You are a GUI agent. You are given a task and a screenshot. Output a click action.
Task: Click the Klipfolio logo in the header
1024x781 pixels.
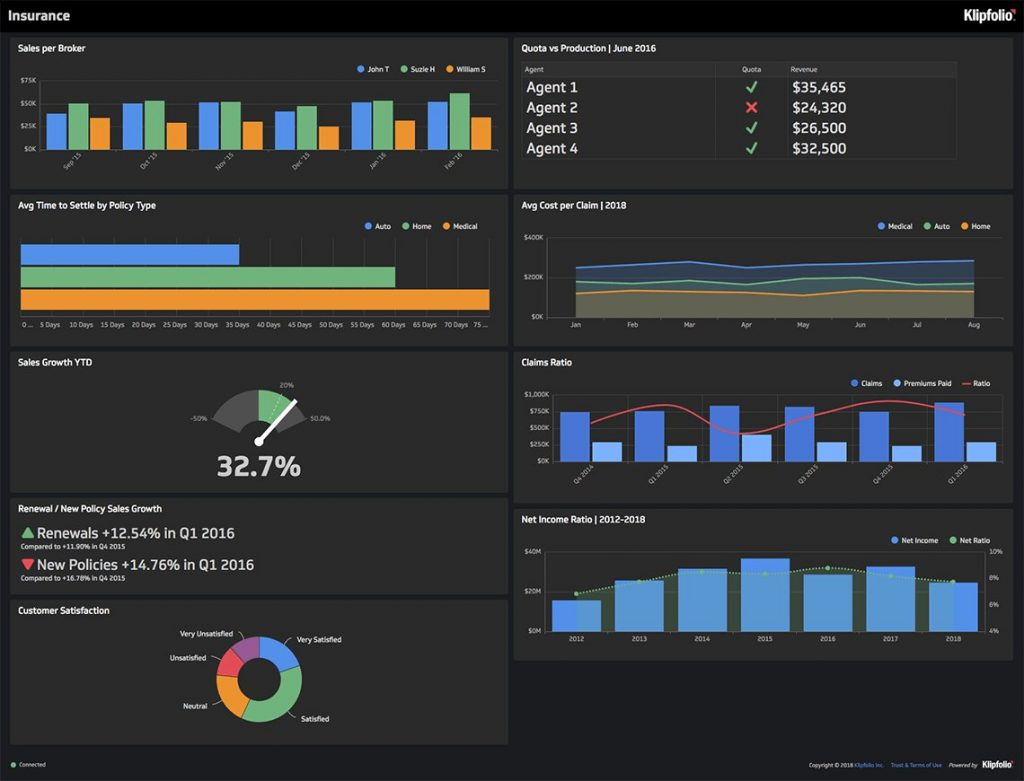pos(989,15)
